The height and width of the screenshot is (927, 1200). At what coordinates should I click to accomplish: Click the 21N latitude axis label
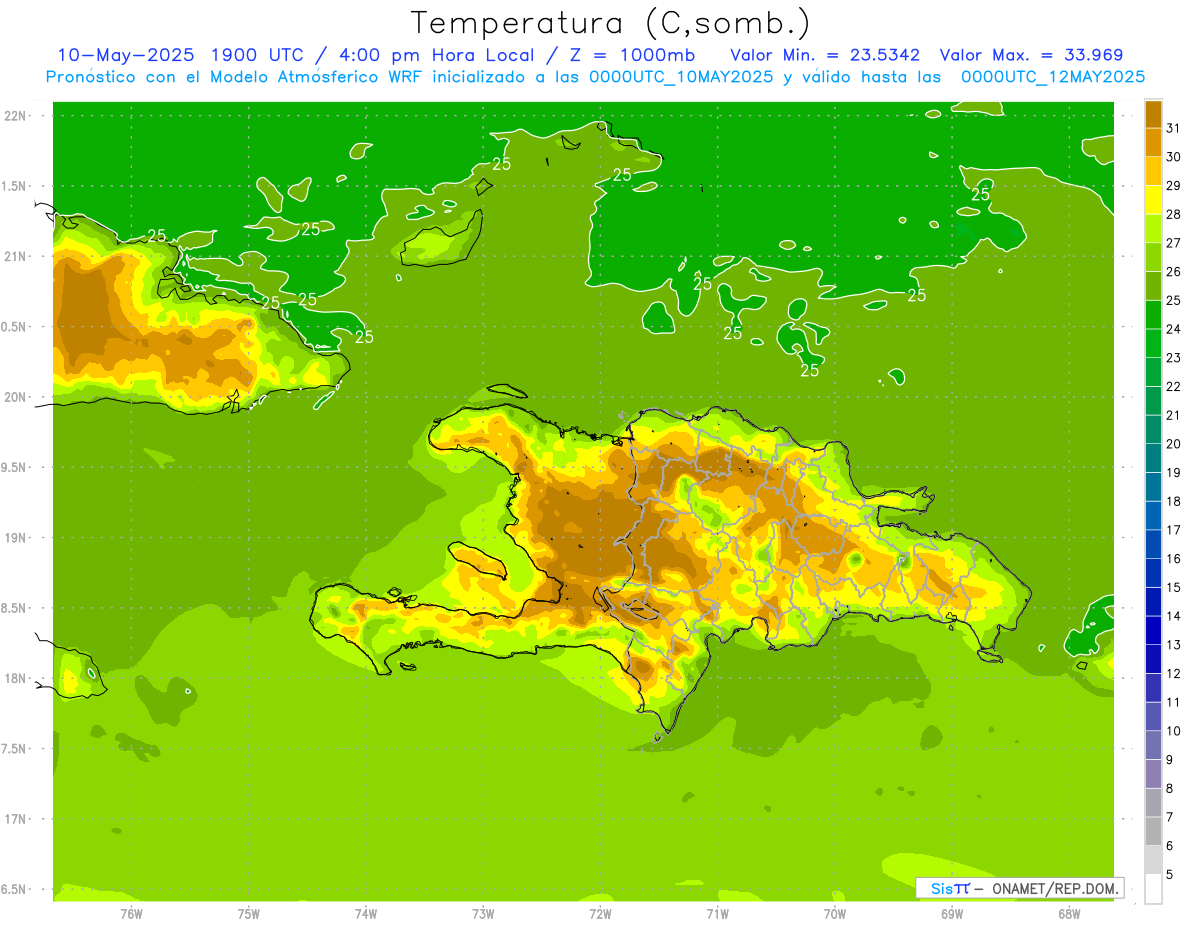pos(14,256)
